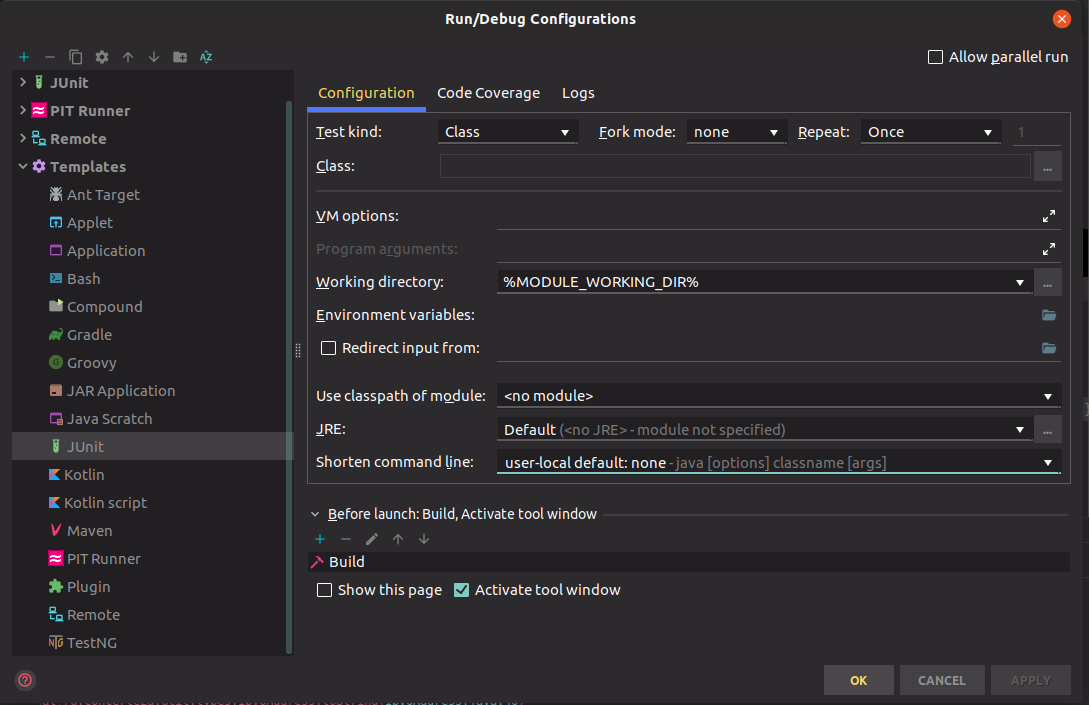Select the Kotlin script template
Screen dimensions: 1089x705
(105, 503)
